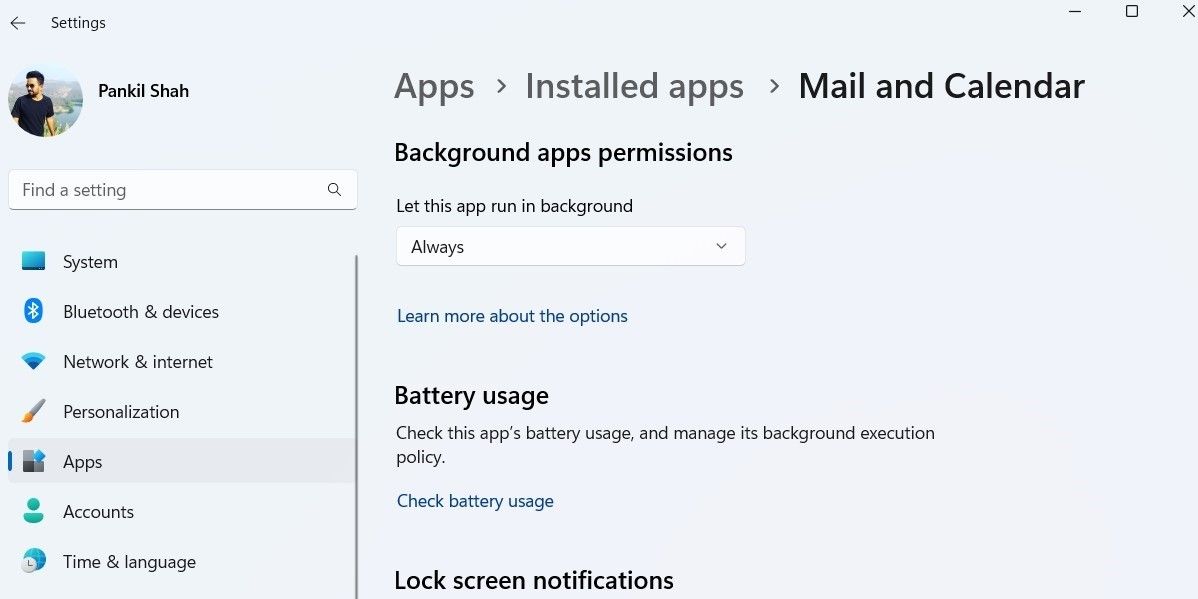Click the Background apps permissions heading
Image resolution: width=1198 pixels, height=599 pixels.
coord(563,153)
